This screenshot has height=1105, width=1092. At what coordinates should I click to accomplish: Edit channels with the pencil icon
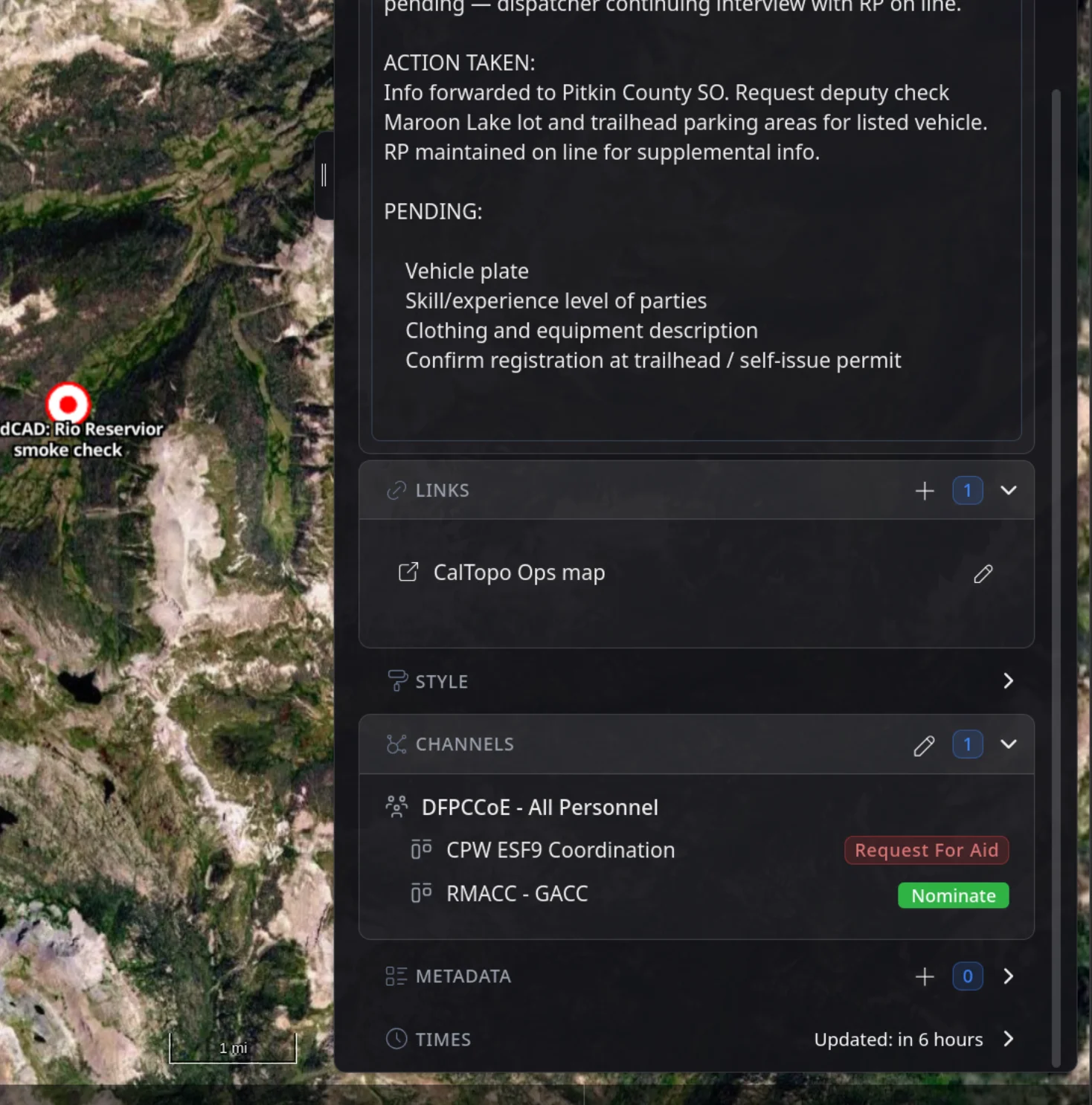(924, 745)
